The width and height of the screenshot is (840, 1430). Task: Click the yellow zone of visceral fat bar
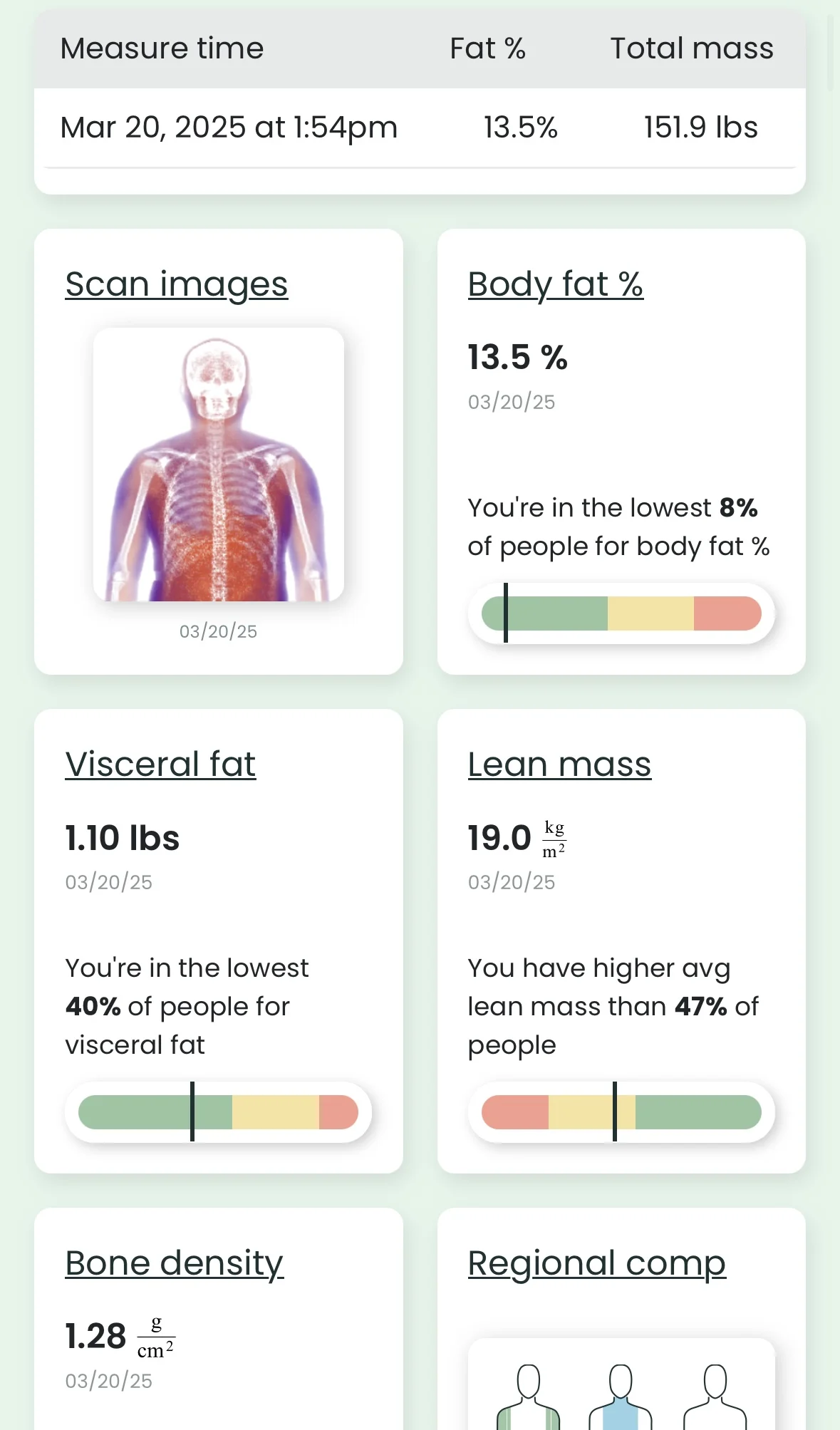coord(275,1112)
